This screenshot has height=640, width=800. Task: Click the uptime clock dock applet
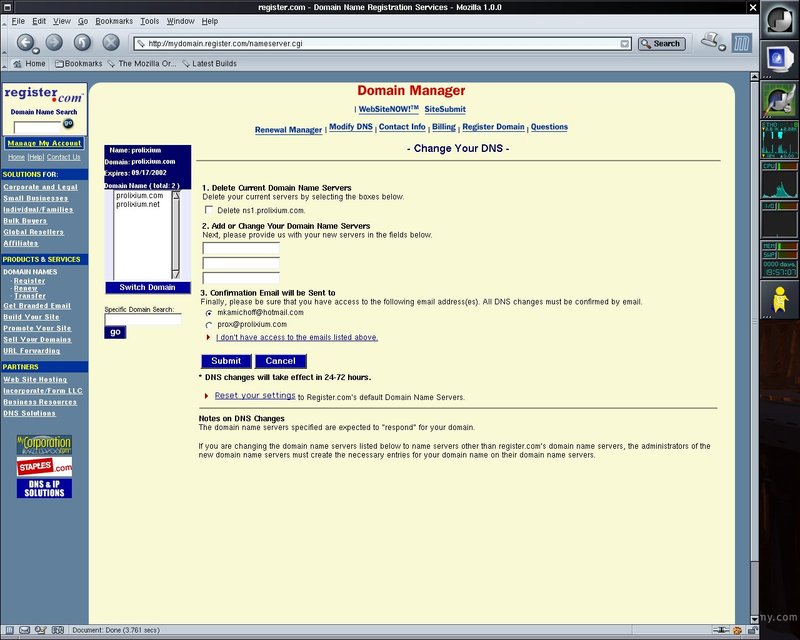779,268
